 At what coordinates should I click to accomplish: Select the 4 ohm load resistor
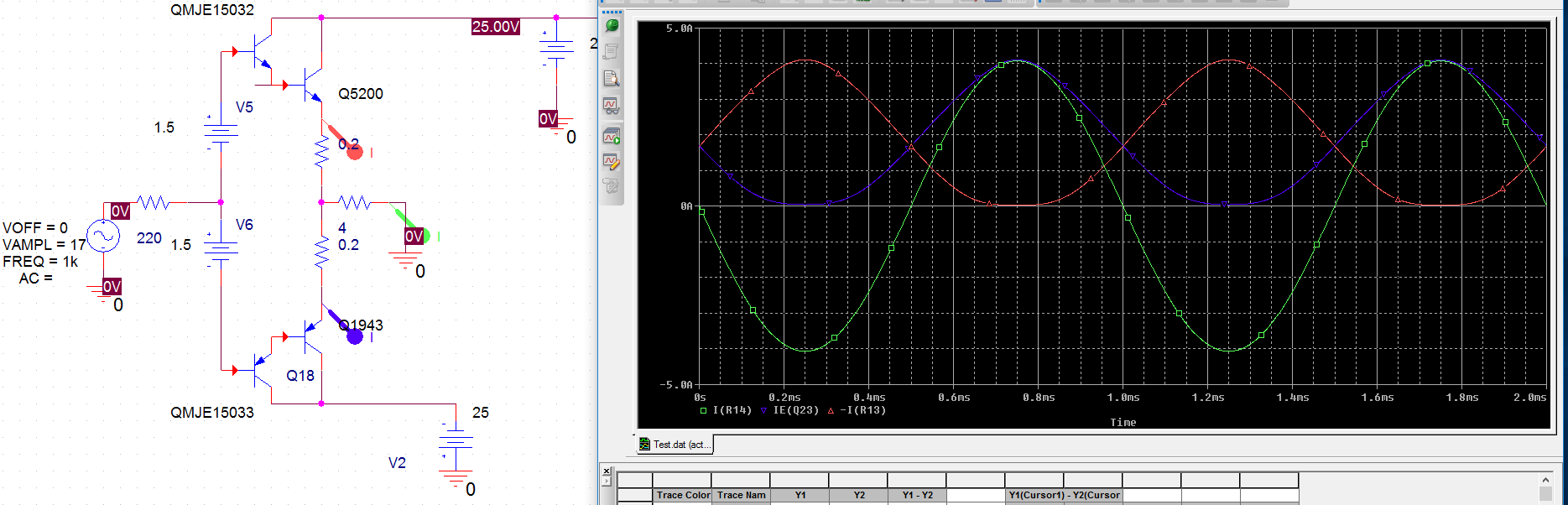[x=355, y=202]
